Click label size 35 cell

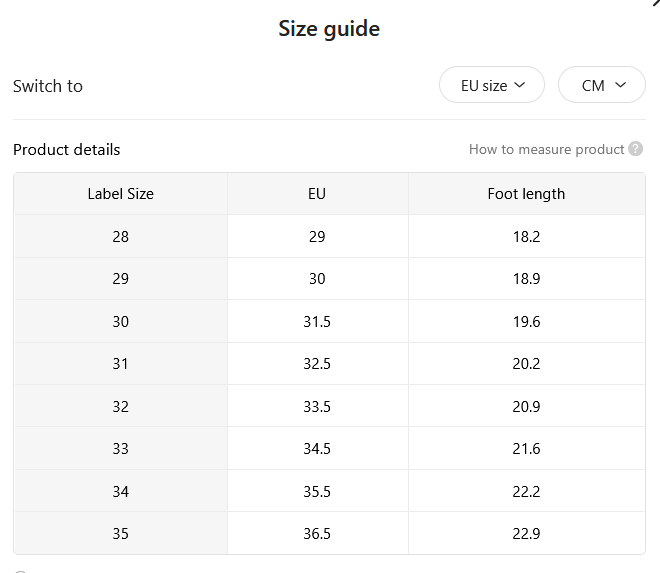tap(121, 534)
